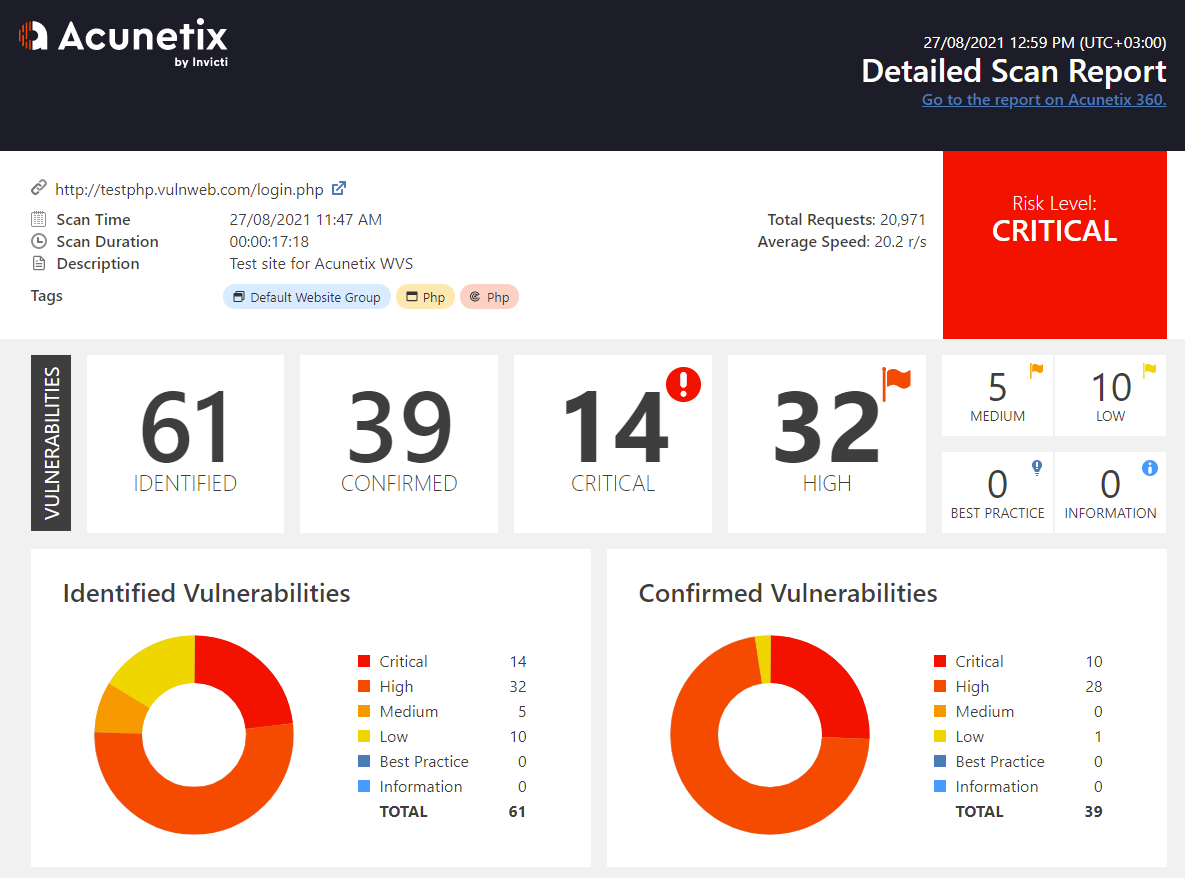Image resolution: width=1185 pixels, height=878 pixels.
Task: Click the 10 Low card
Action: pos(1110,395)
